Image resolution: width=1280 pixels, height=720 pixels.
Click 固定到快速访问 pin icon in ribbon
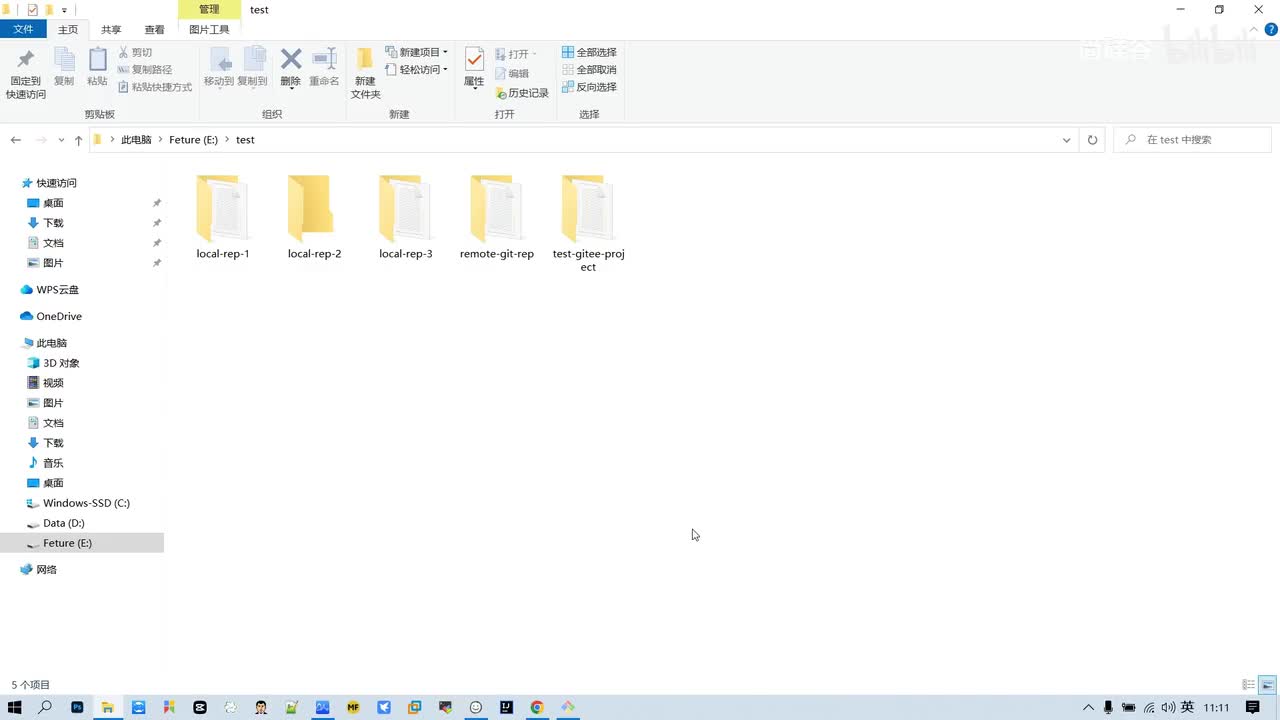click(26, 60)
